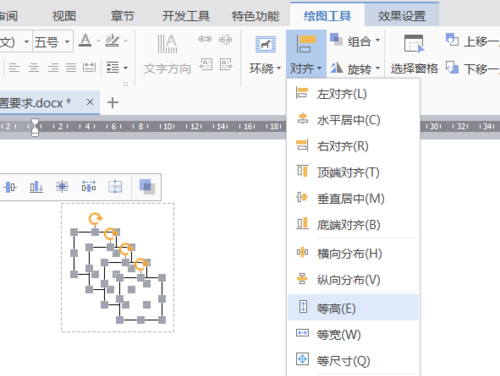This screenshot has height=376, width=500.
Task: Expand the 组合 group dropdown
Action: [378, 40]
